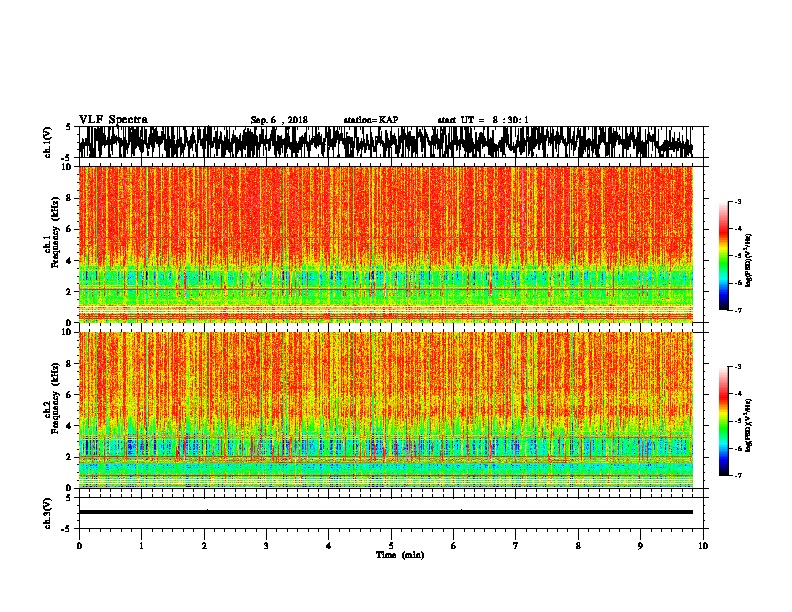Select the "start UT = 8 :30: 1" text
This screenshot has width=792, height=612.
click(483, 120)
